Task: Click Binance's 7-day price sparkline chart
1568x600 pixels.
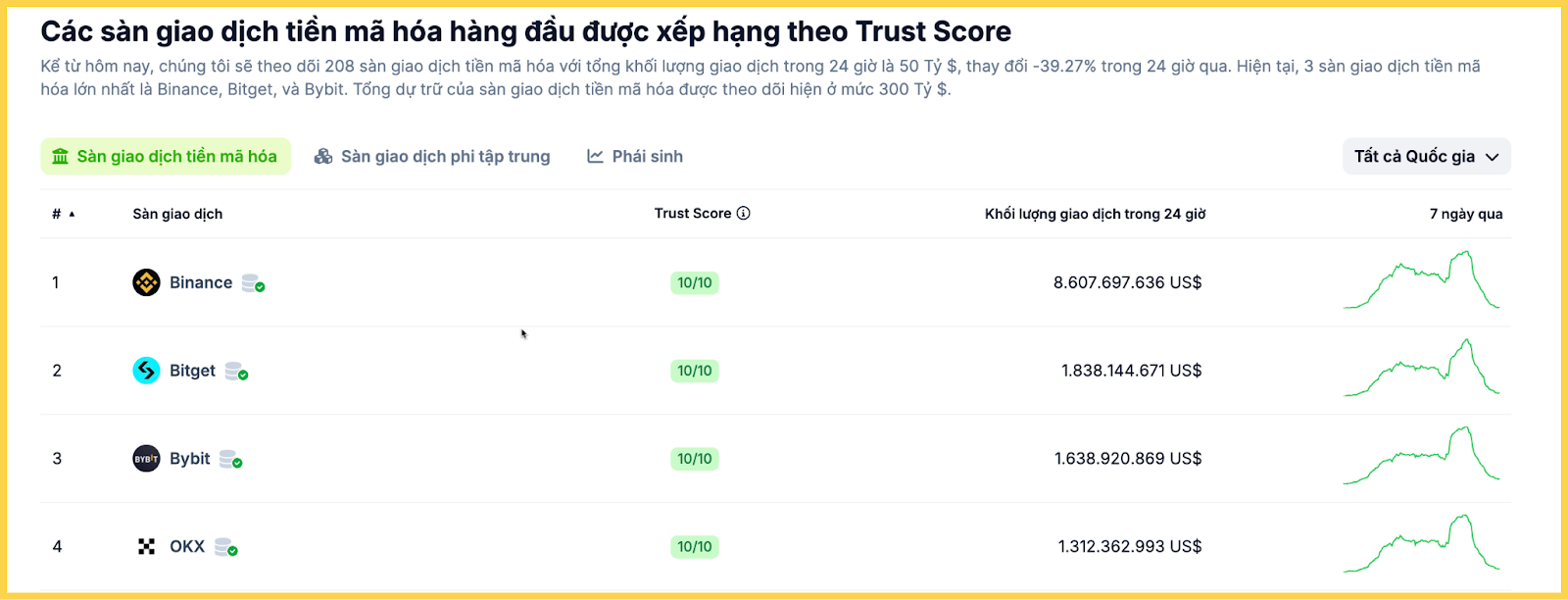Action: click(x=1423, y=282)
